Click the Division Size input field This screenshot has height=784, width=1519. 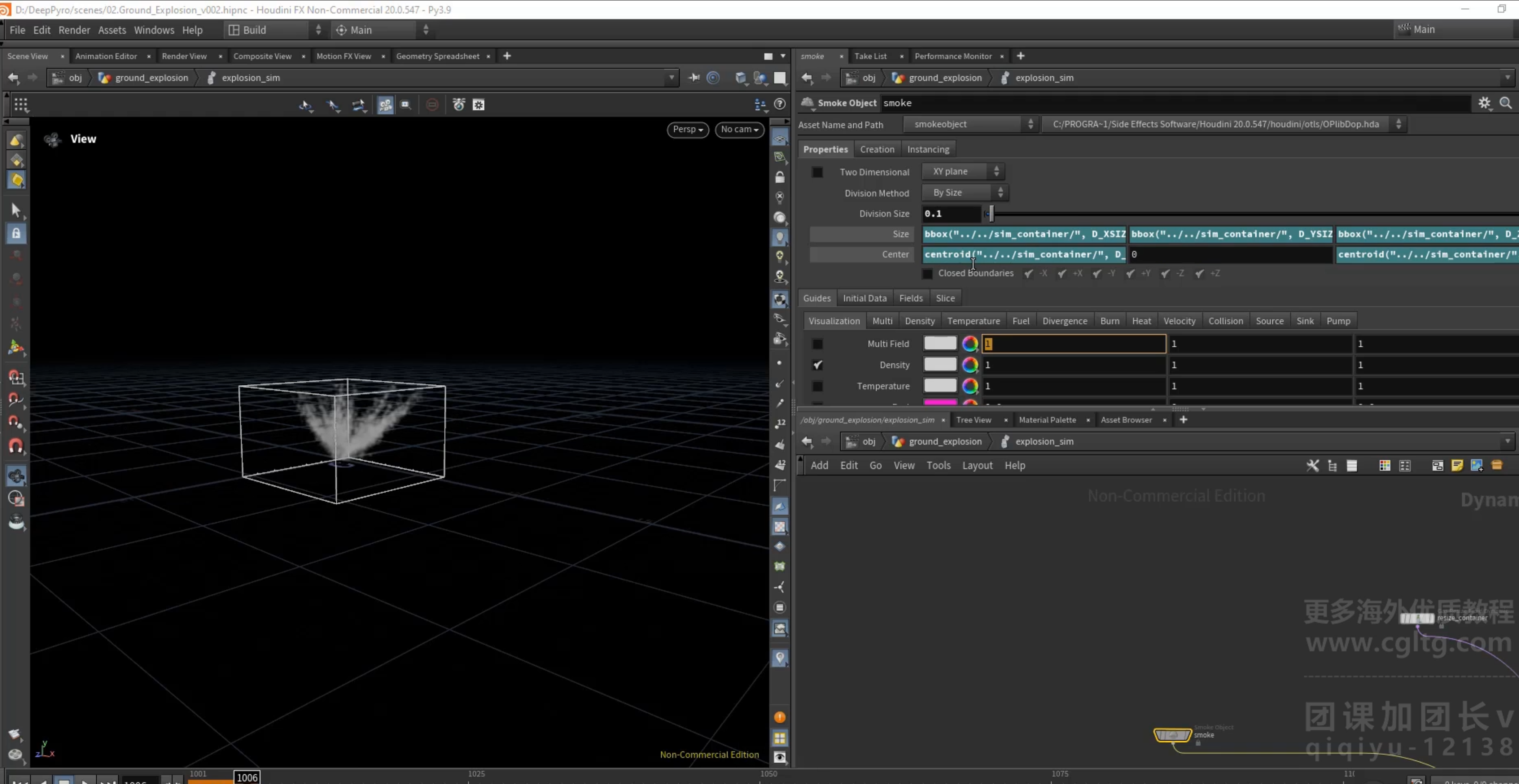[x=951, y=214]
